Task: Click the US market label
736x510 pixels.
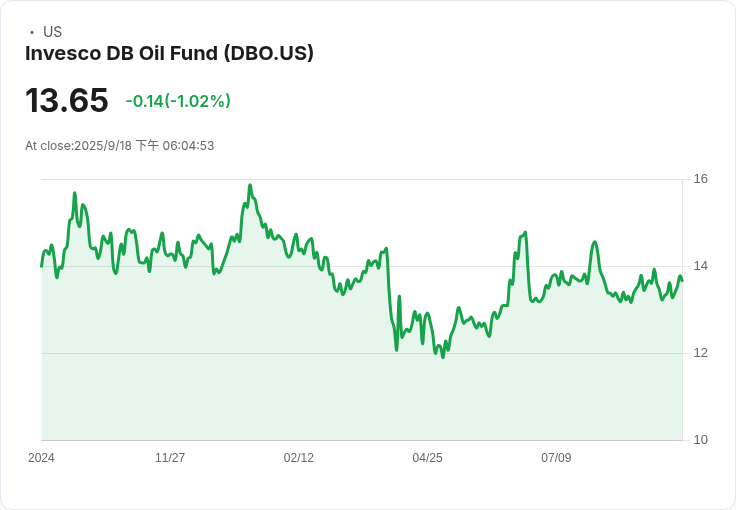Action: [x=52, y=32]
